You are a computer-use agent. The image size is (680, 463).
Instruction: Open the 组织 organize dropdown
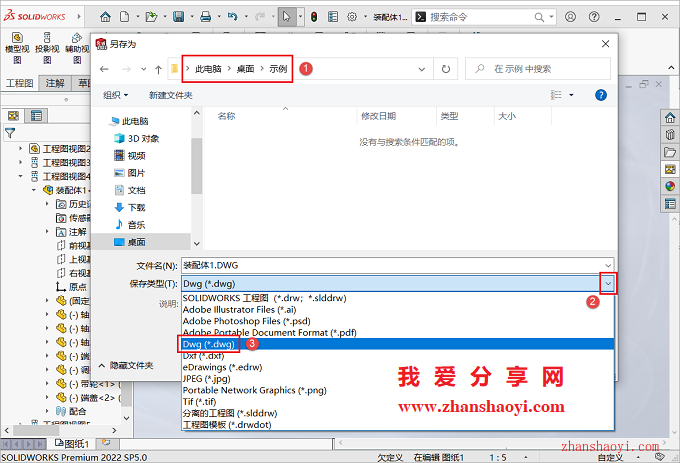pos(115,95)
